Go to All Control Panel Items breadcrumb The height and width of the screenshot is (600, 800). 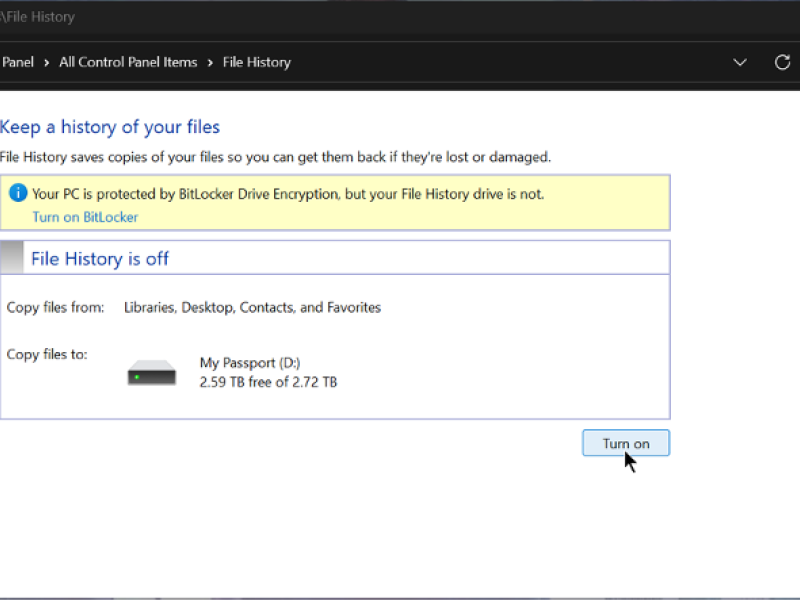coord(128,62)
